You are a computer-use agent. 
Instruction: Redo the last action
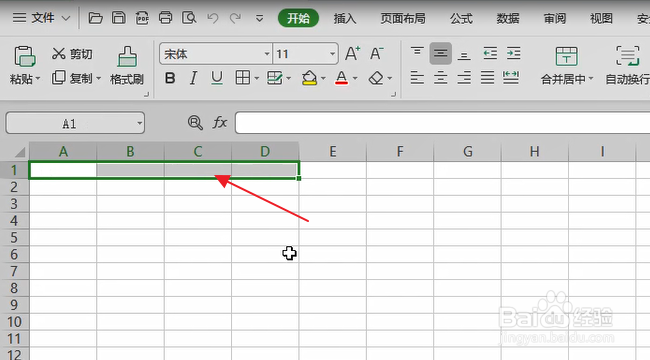pyautogui.click(x=235, y=18)
